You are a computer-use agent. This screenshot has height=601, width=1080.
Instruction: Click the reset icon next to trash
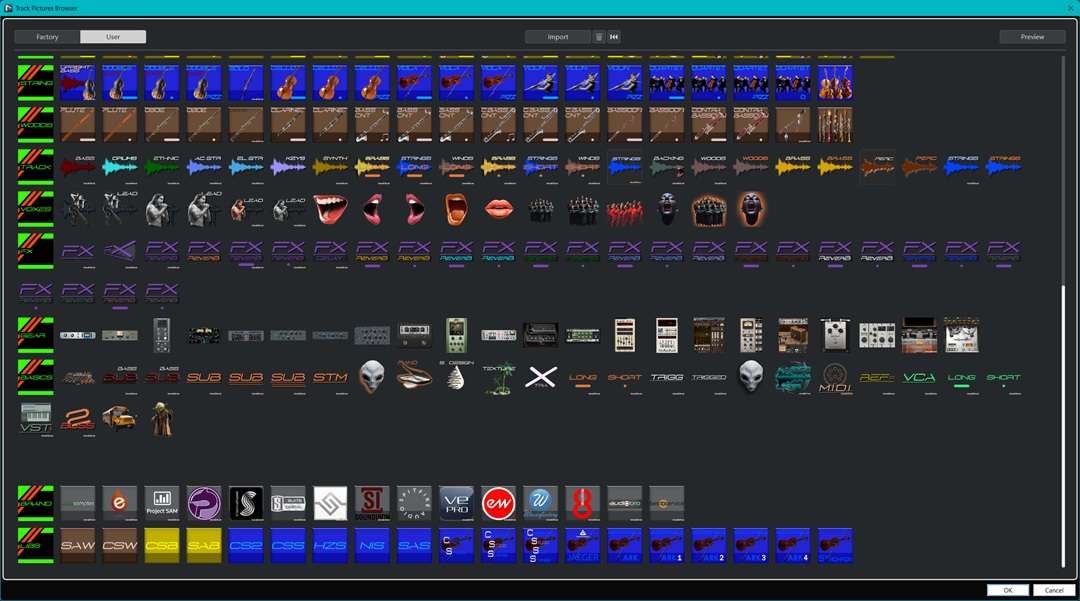click(x=614, y=37)
